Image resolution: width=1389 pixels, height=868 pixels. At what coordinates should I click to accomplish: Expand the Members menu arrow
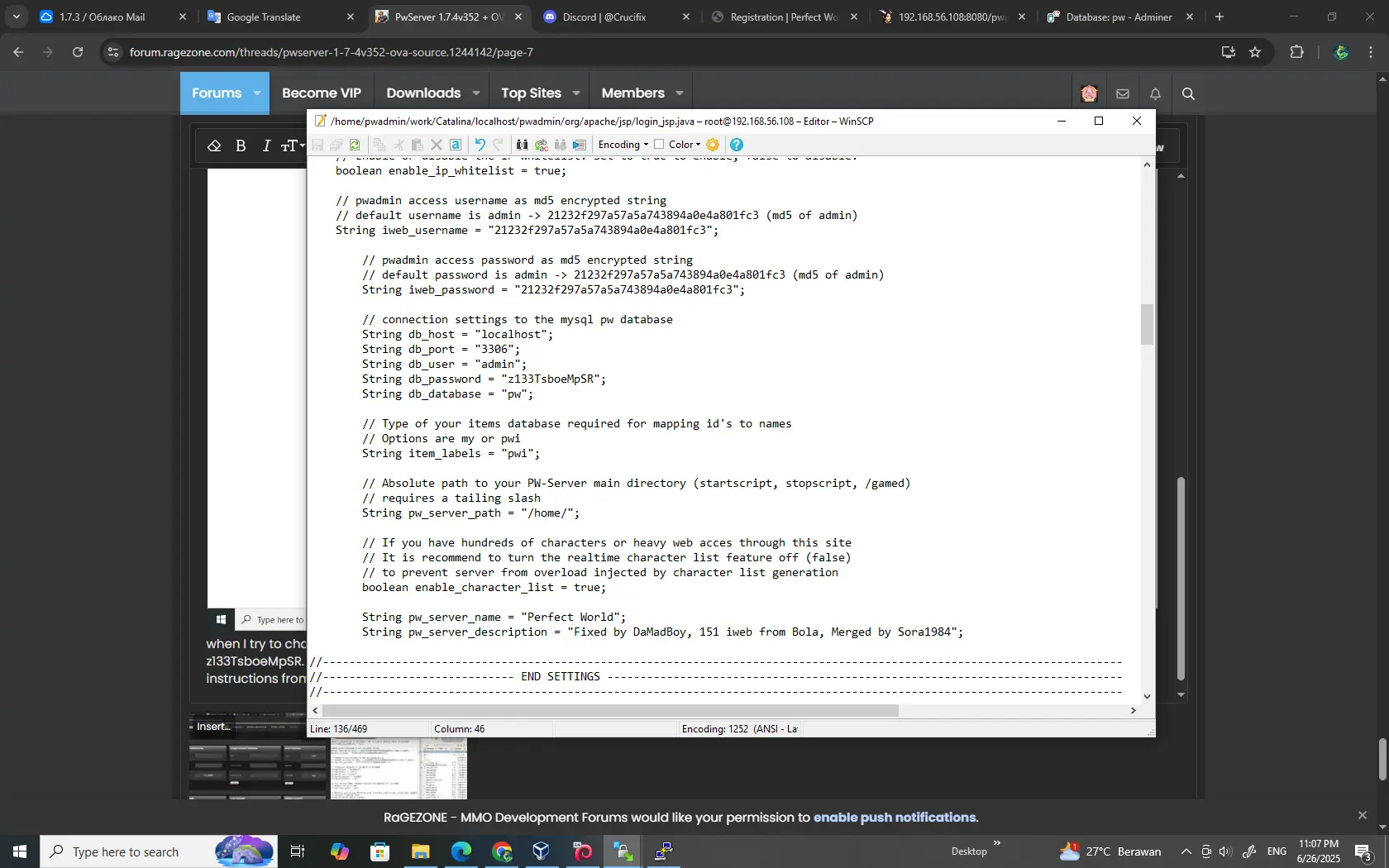[x=680, y=93]
